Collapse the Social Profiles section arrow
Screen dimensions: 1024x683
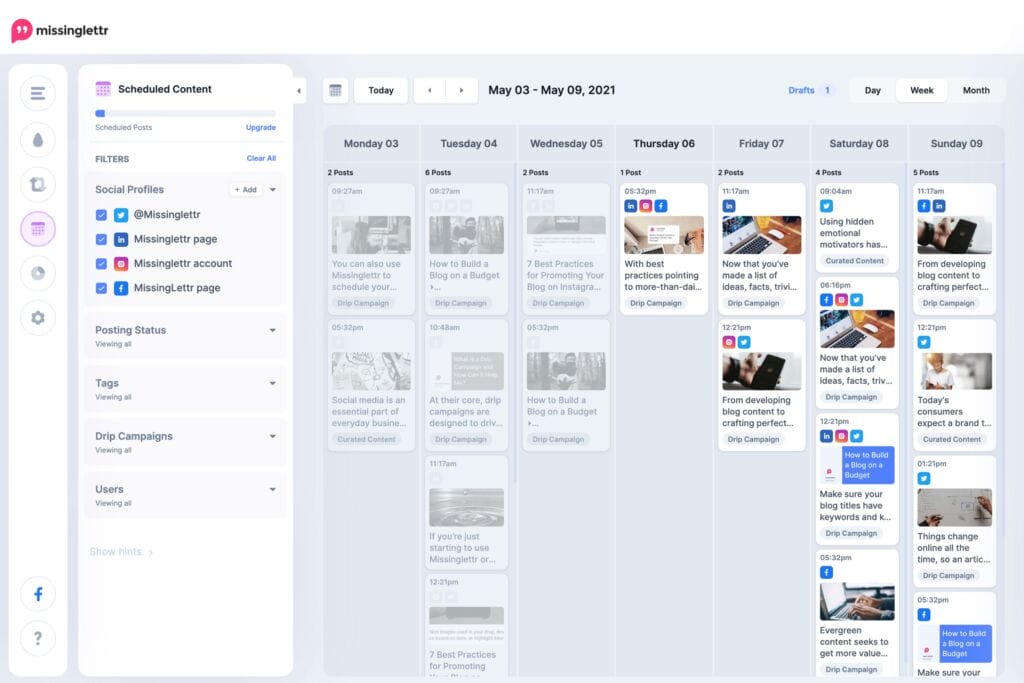tap(273, 189)
